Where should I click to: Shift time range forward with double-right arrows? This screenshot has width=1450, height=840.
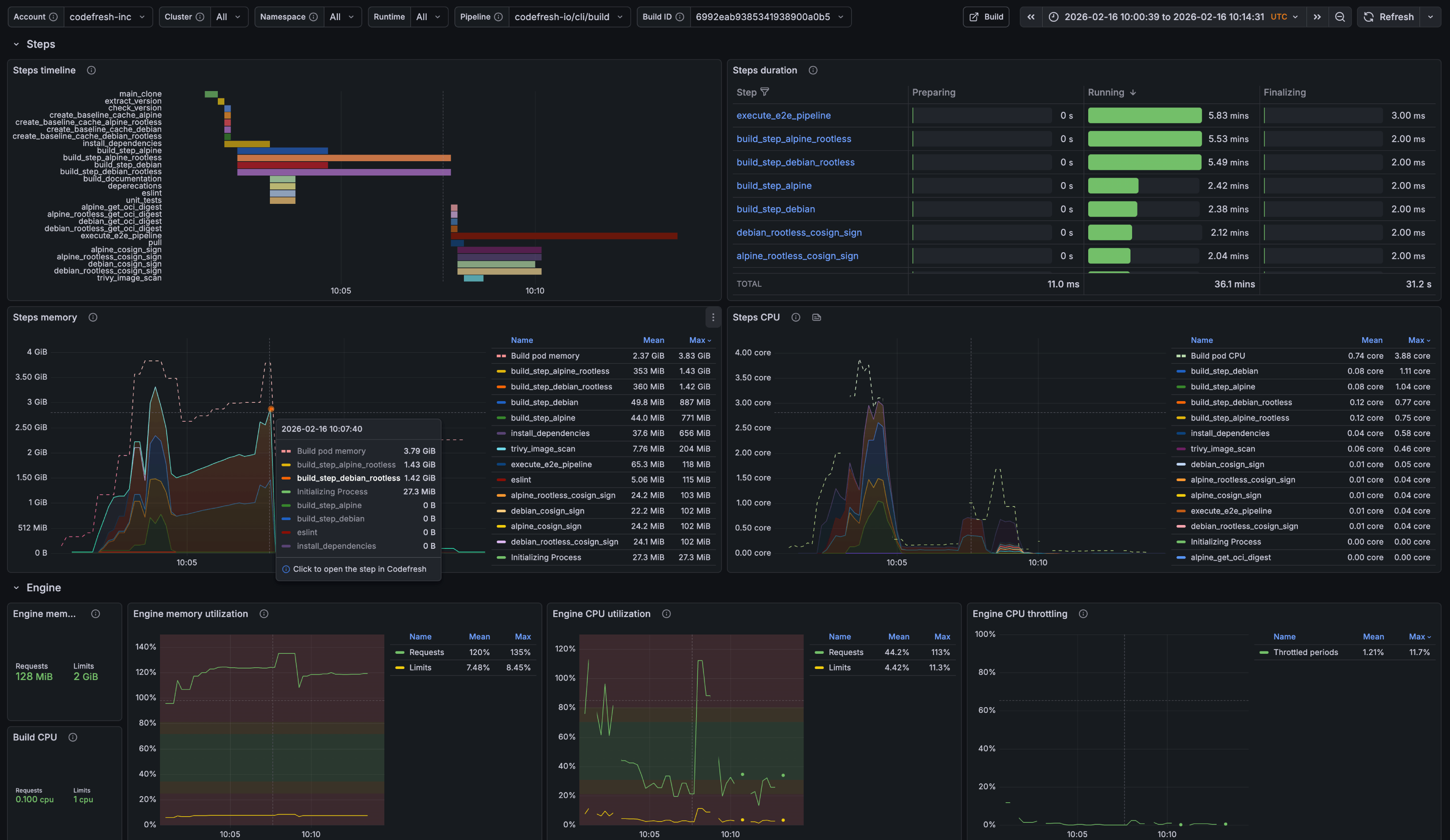coord(1317,17)
